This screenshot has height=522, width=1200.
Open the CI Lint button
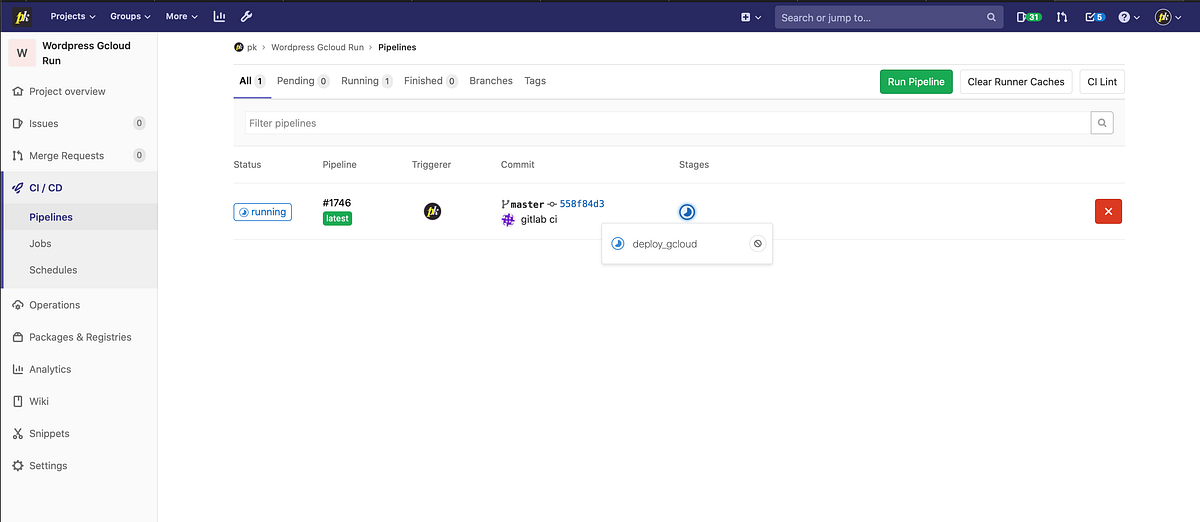click(x=1102, y=82)
